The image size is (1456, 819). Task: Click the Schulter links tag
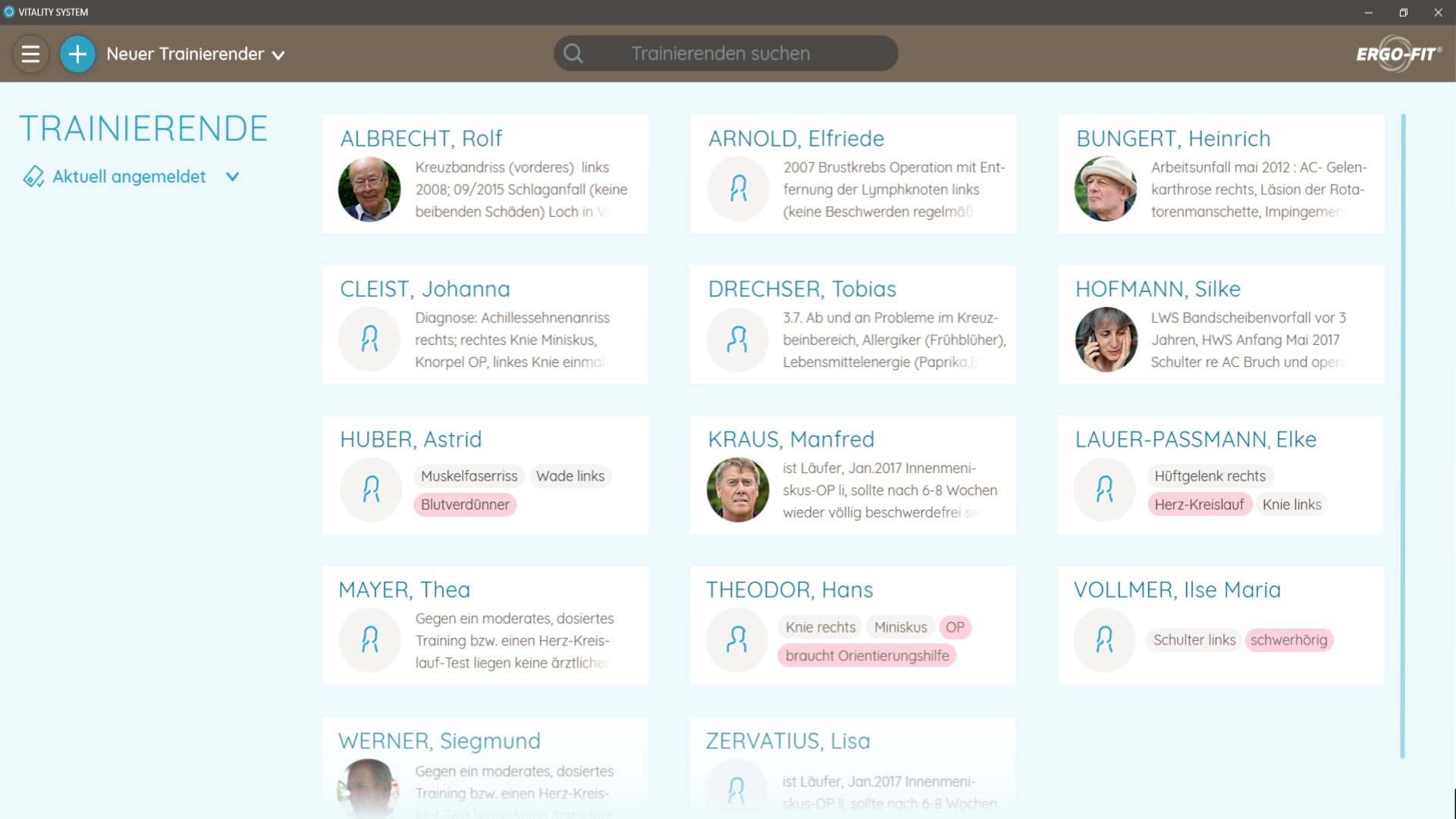coord(1194,640)
